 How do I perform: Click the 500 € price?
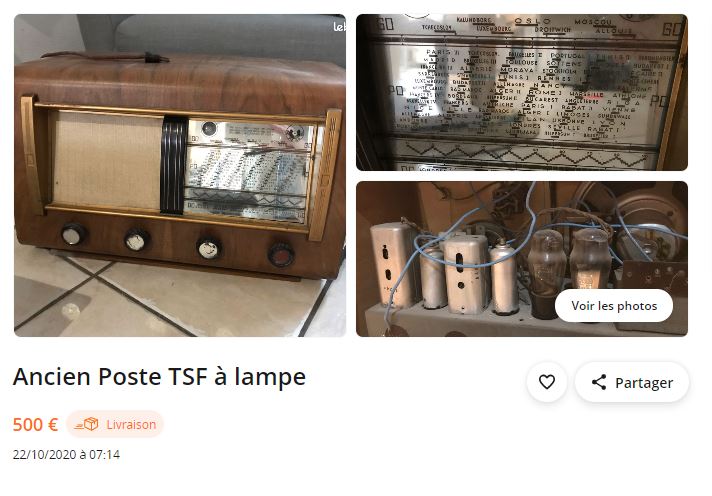(x=35, y=425)
